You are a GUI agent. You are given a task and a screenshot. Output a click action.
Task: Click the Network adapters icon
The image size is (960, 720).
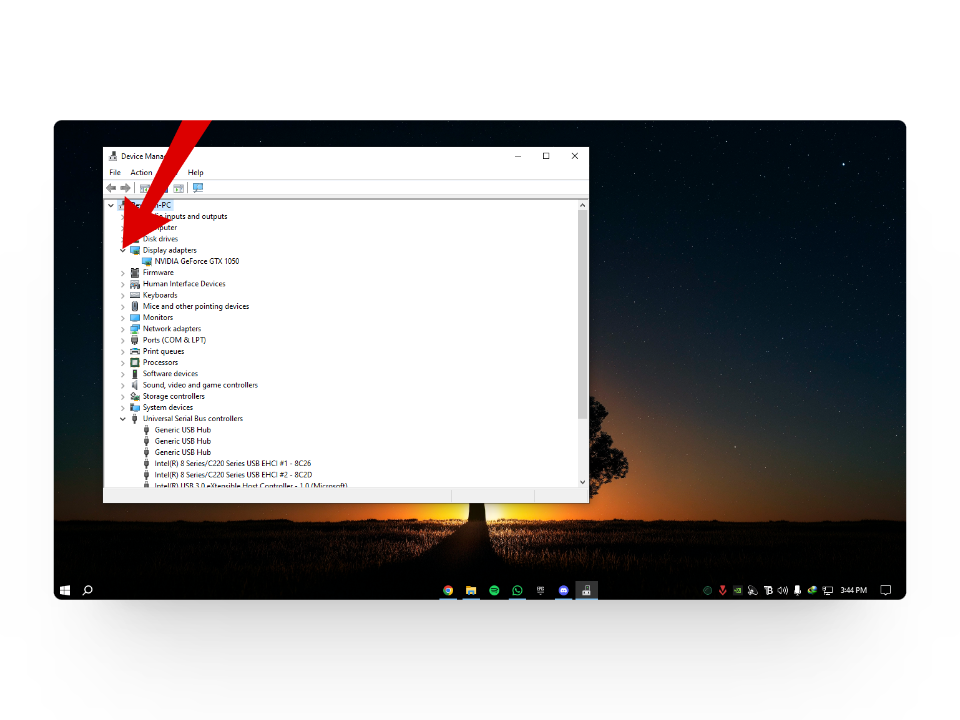tap(135, 329)
